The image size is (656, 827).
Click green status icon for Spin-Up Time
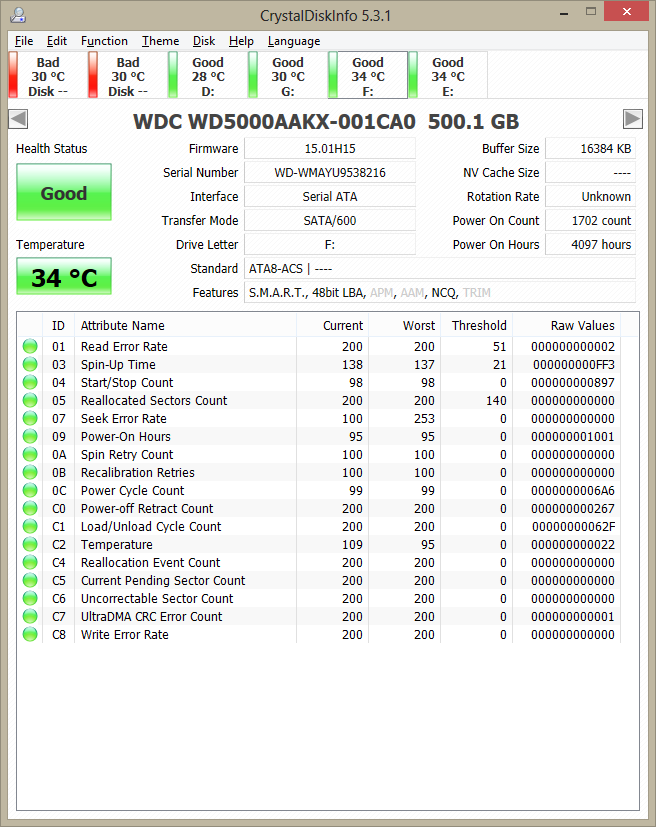point(30,364)
